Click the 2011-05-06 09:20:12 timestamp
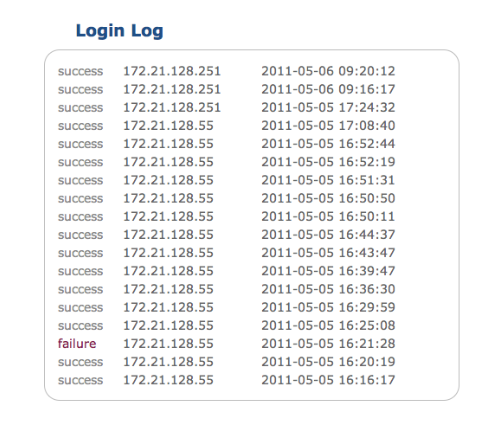Image resolution: width=491 pixels, height=437 pixels. click(x=328, y=71)
